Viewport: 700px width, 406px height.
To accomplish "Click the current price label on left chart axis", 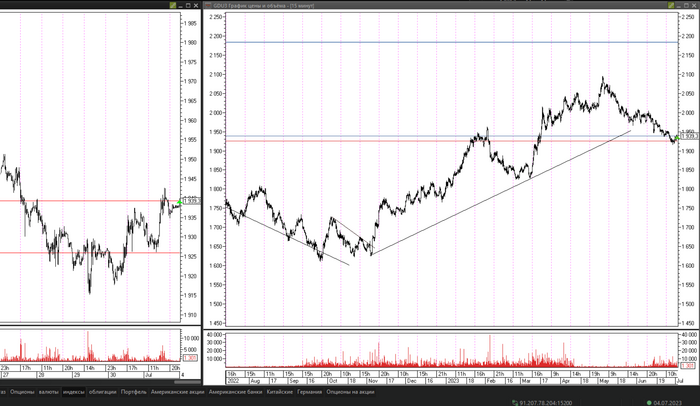I will tap(192, 201).
